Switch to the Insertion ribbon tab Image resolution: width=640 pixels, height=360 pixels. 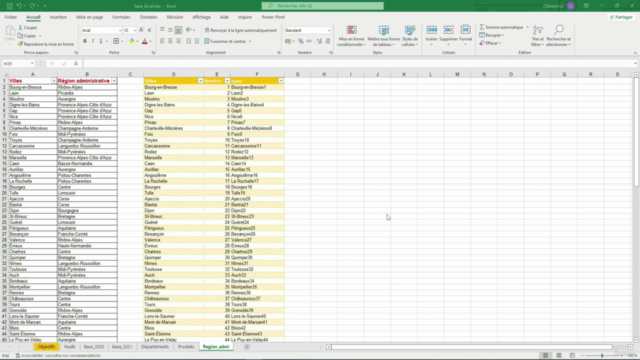58,17
